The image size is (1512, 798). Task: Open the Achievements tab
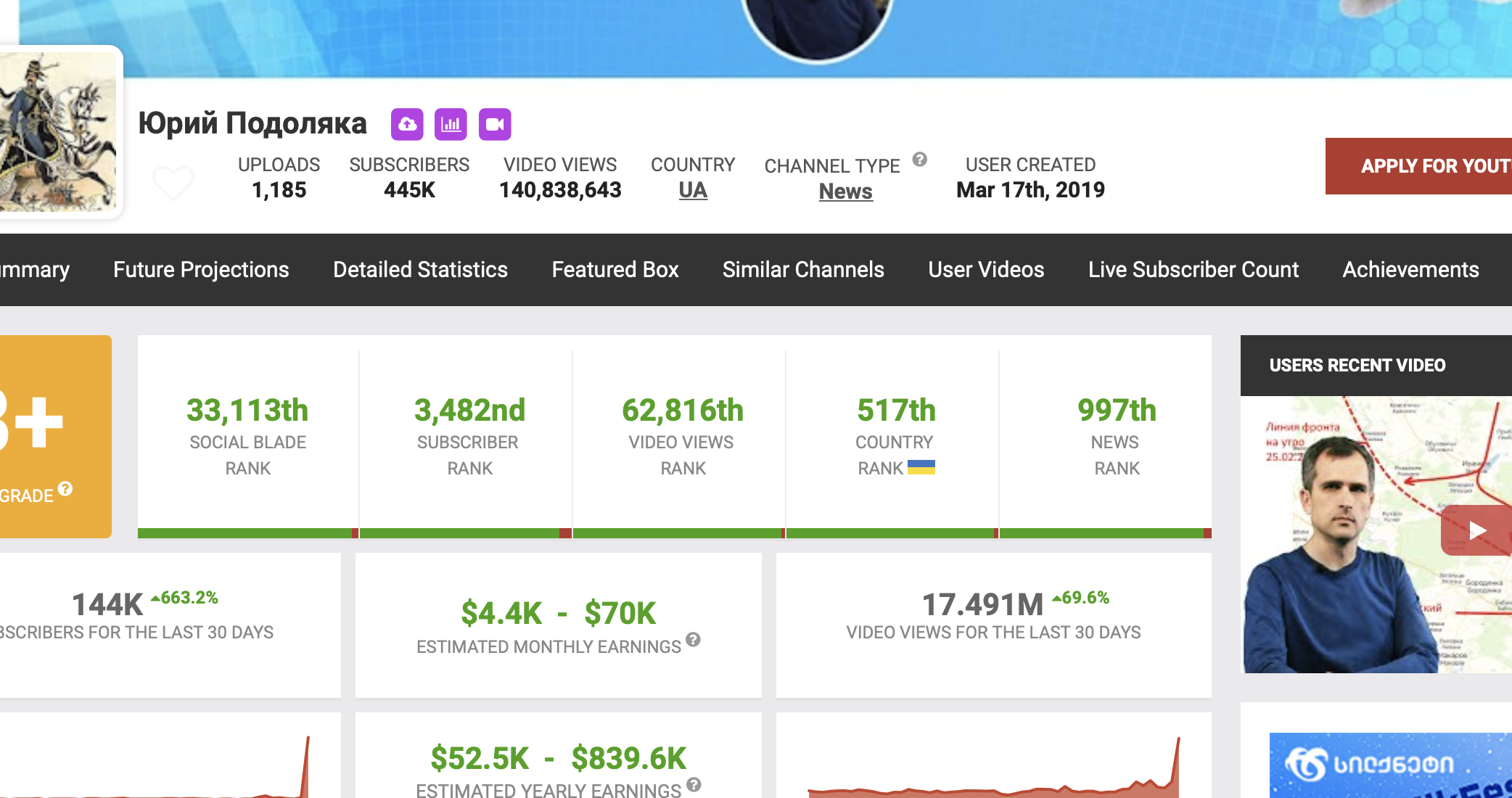point(1410,270)
